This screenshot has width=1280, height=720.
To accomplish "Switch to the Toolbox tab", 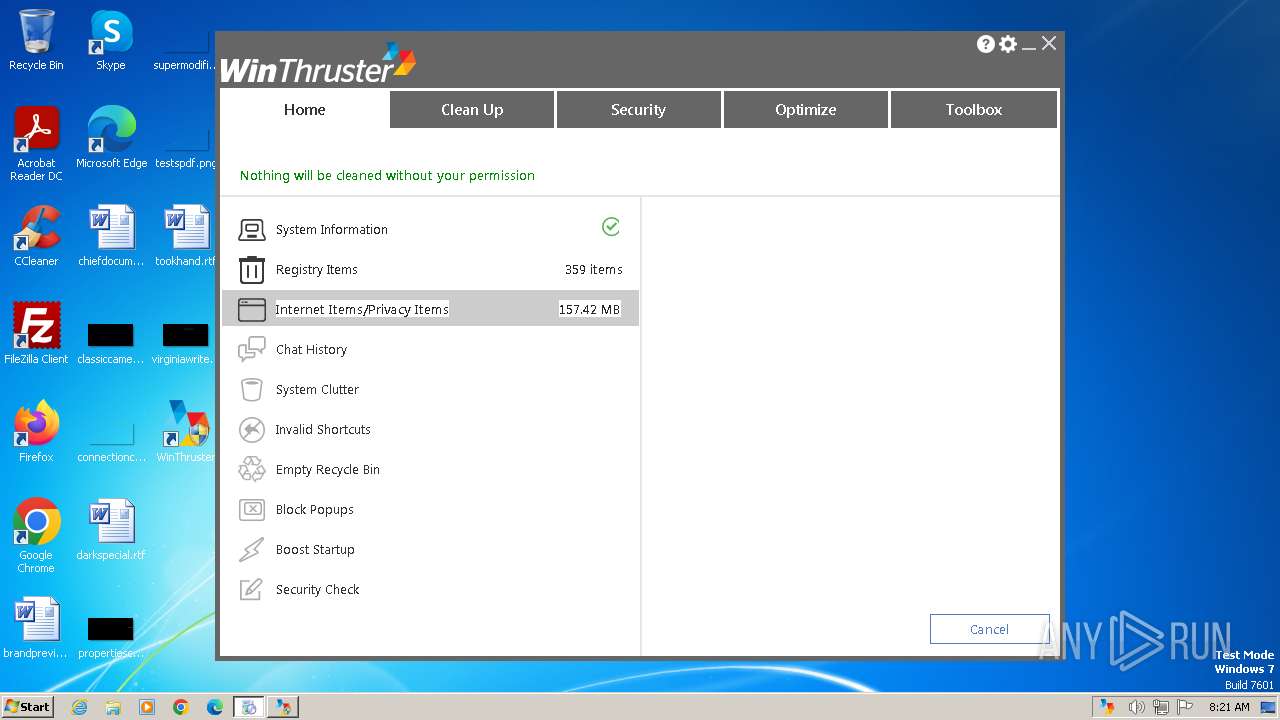I will click(973, 110).
